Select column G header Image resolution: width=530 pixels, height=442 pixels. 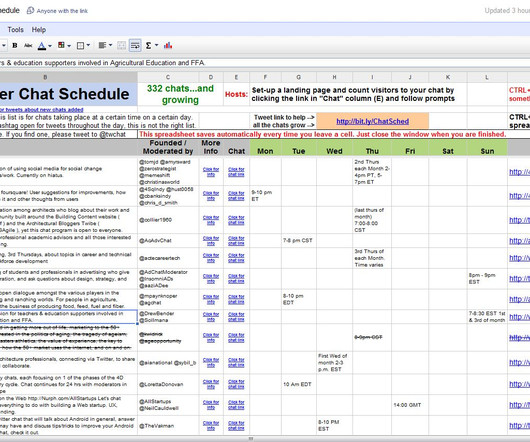point(298,77)
